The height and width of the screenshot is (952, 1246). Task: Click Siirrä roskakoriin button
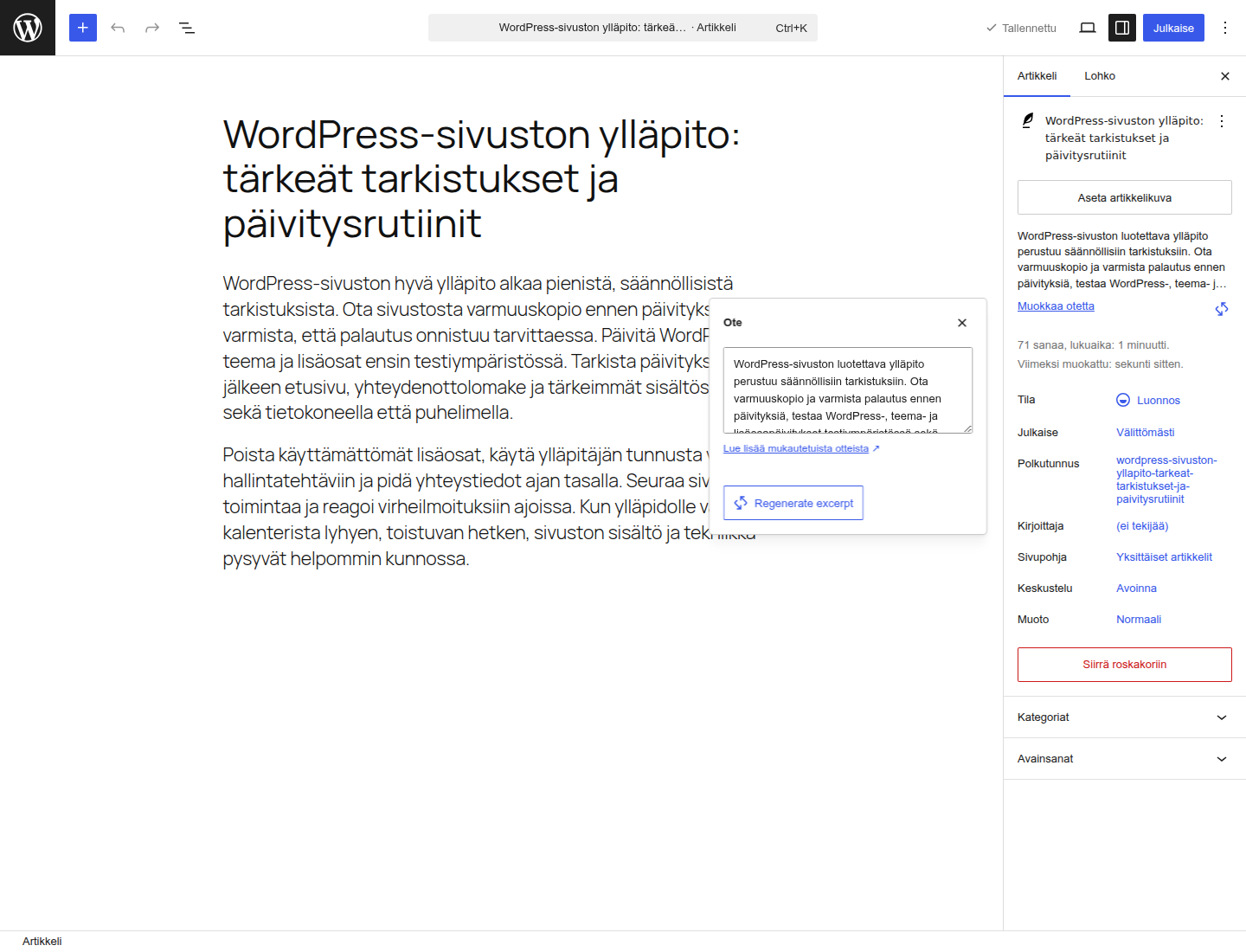pos(1125,665)
